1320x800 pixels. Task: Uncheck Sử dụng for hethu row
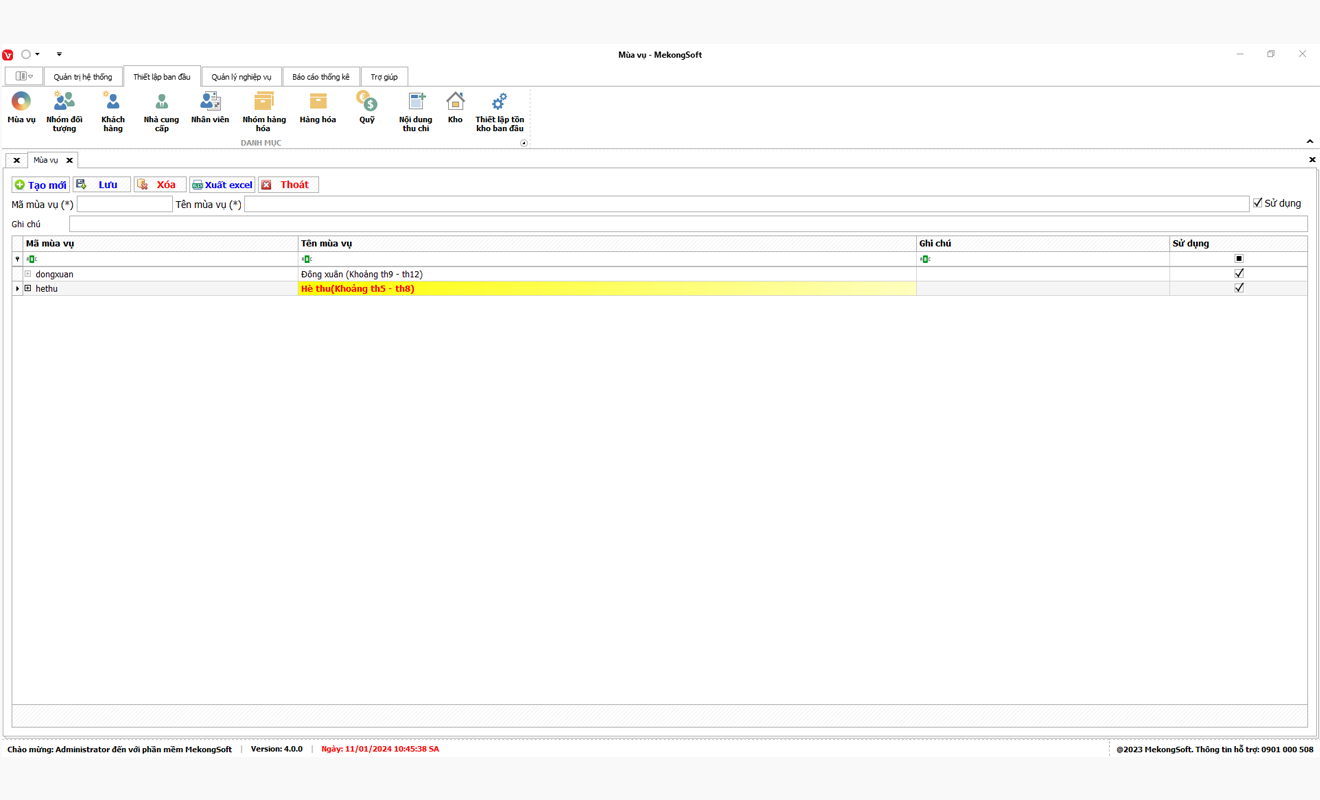click(x=1239, y=288)
